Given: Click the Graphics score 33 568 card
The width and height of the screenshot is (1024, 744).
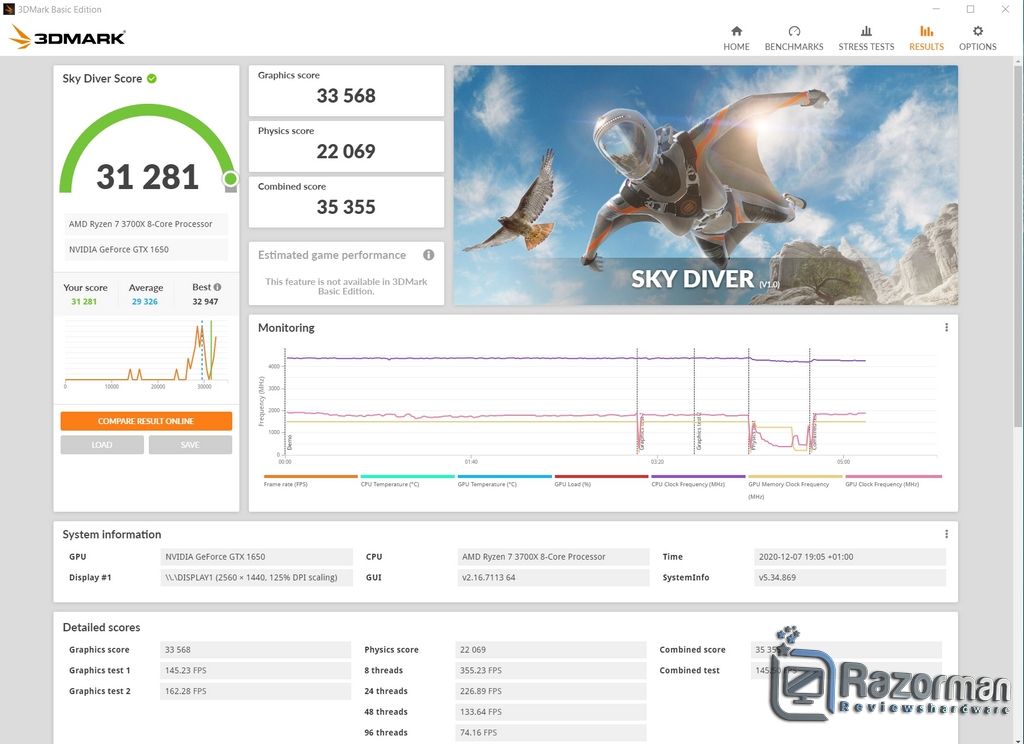Looking at the screenshot, I should [x=346, y=90].
